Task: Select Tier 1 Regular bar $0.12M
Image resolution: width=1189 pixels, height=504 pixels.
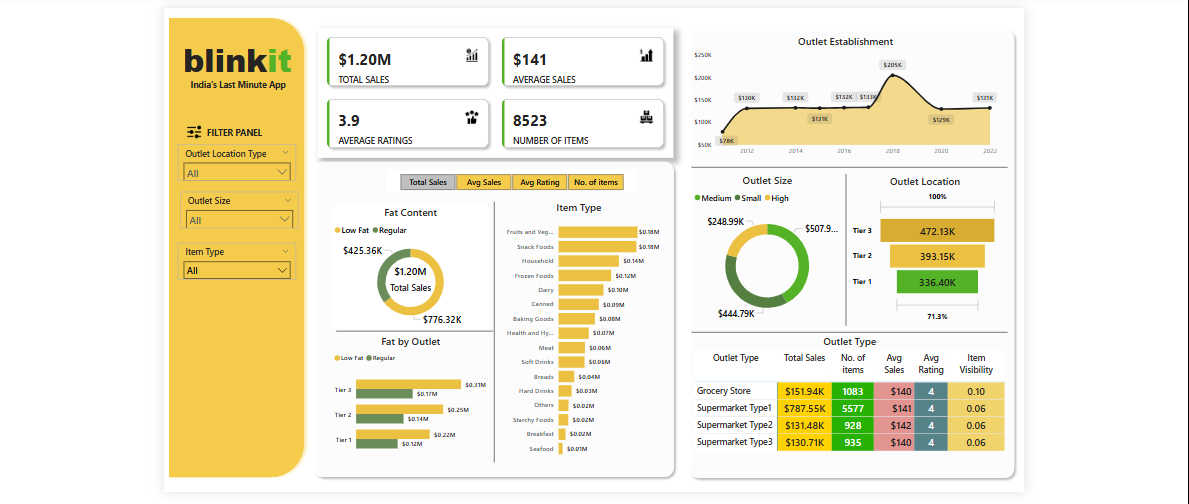Action: tap(377, 443)
